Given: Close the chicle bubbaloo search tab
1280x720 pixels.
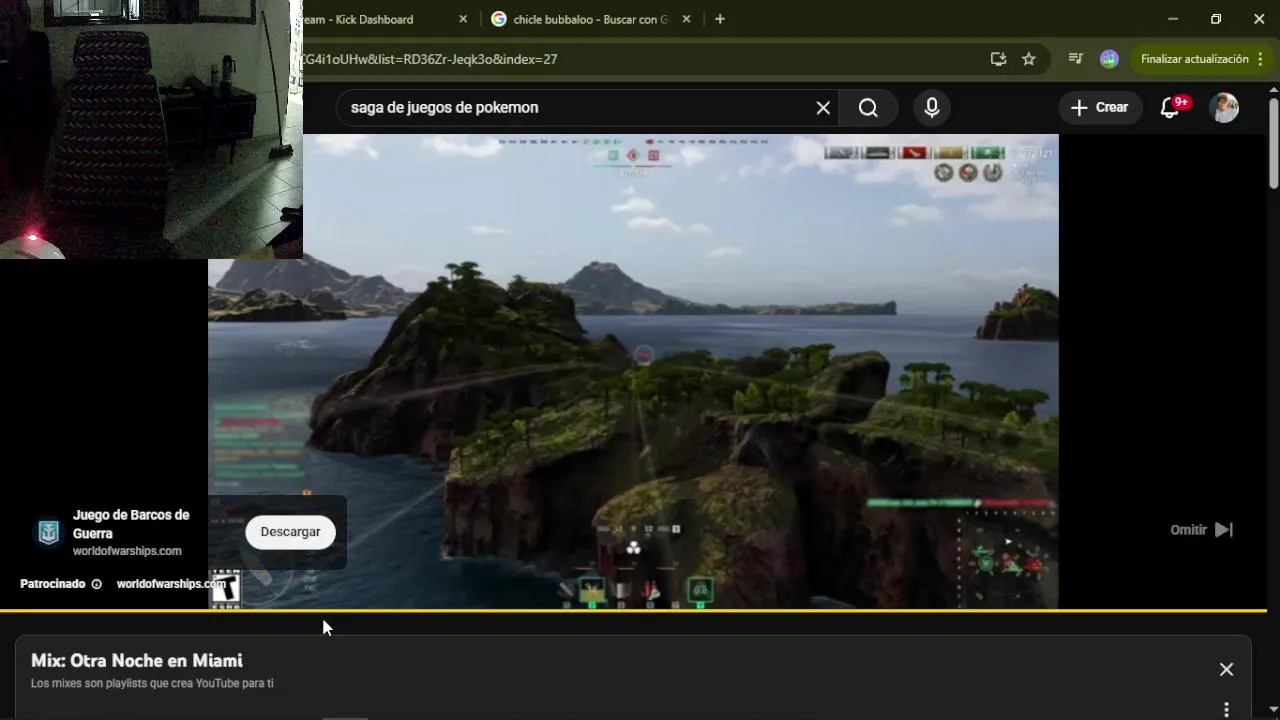Looking at the screenshot, I should click(686, 19).
